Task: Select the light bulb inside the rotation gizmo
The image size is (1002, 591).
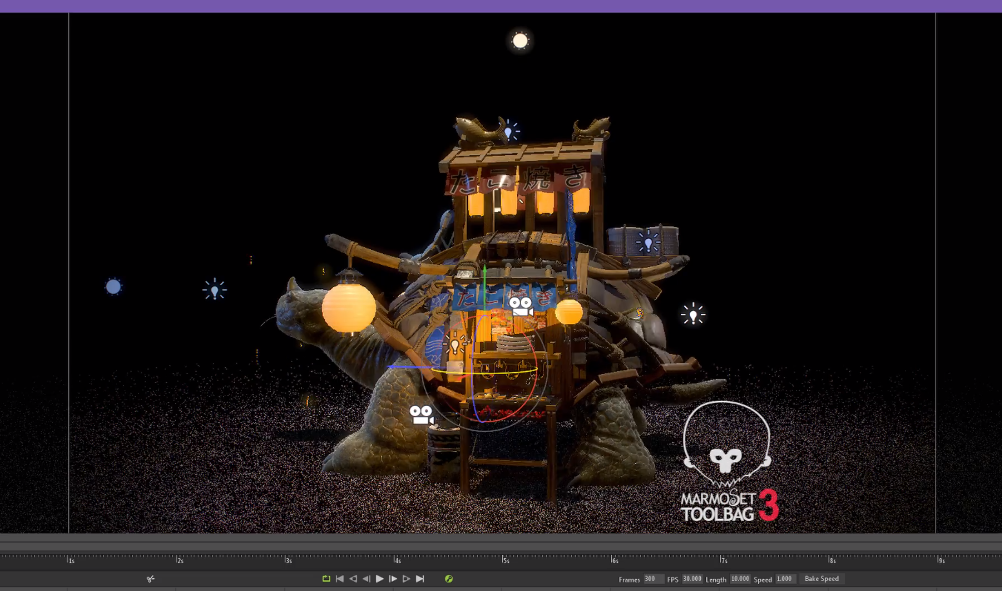Action: coord(455,345)
